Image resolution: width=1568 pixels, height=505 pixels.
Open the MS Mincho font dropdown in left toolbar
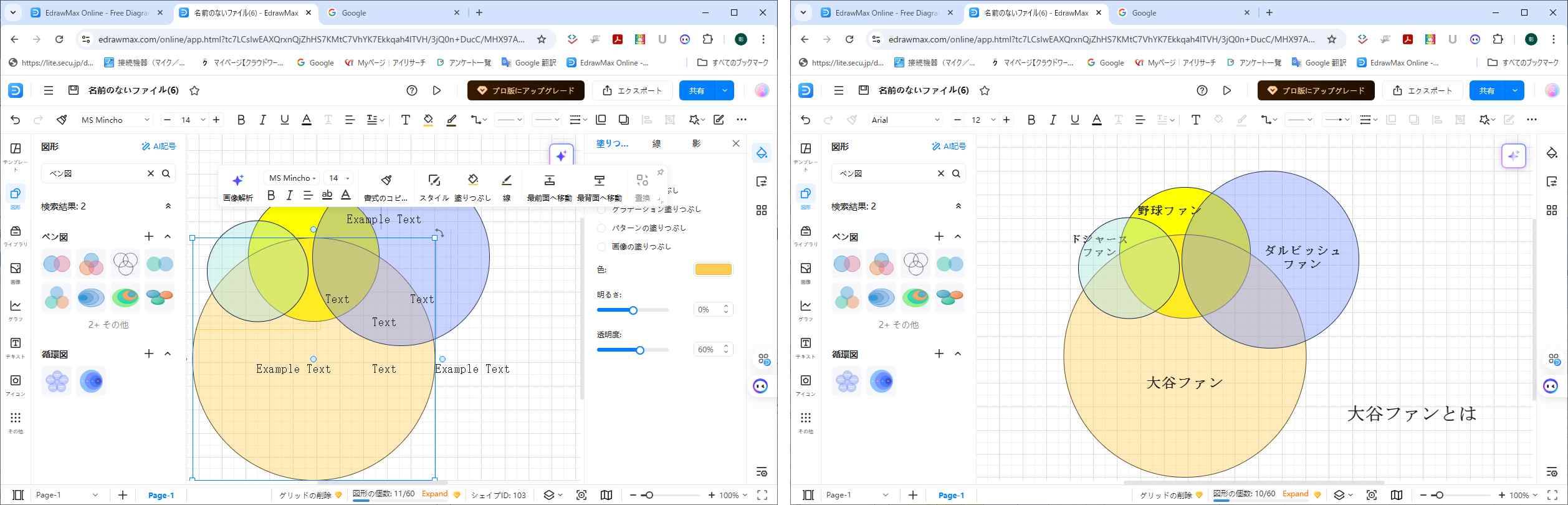116,120
